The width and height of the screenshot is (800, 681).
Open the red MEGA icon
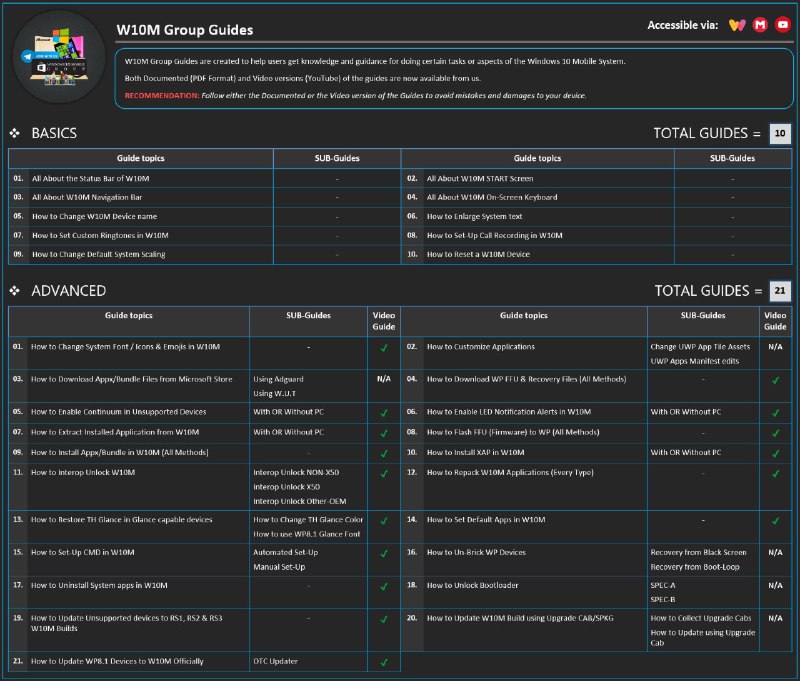click(760, 24)
